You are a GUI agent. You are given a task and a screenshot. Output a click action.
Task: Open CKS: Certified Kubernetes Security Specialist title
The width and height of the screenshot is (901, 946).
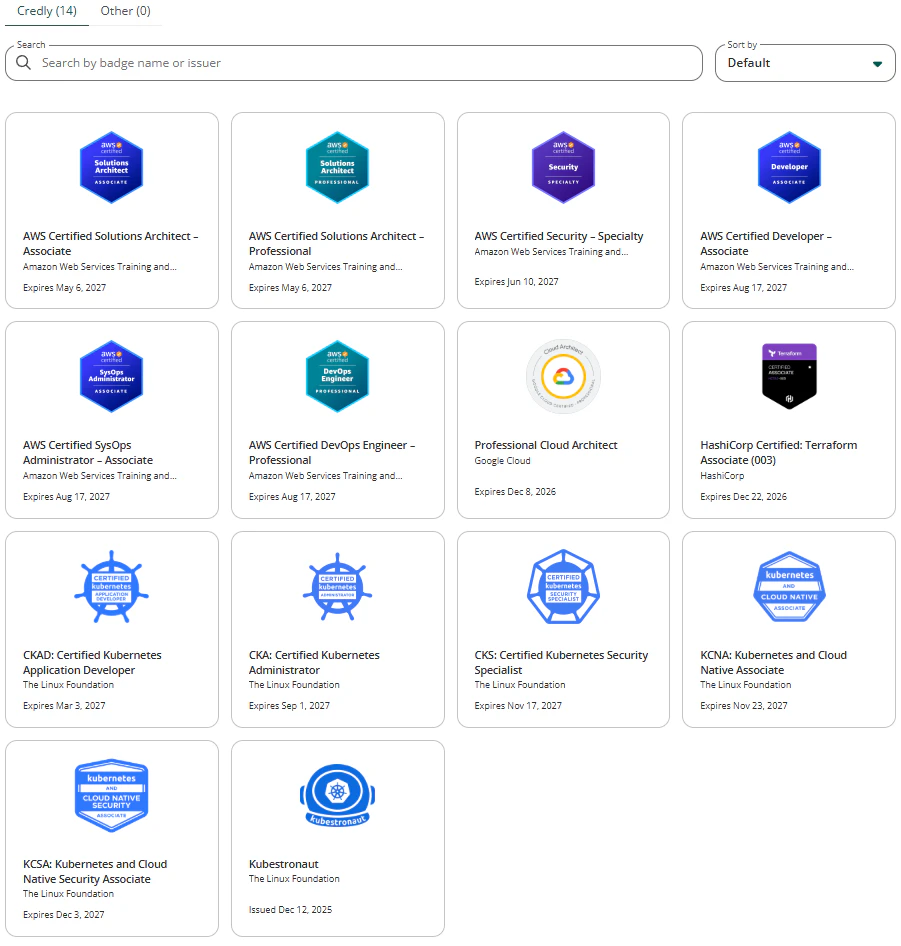click(561, 662)
